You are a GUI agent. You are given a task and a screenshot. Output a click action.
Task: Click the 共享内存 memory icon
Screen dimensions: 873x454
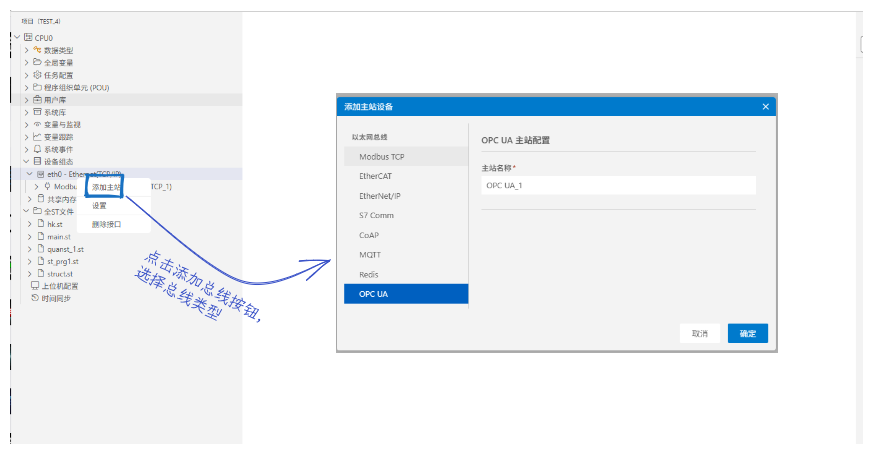[41, 198]
